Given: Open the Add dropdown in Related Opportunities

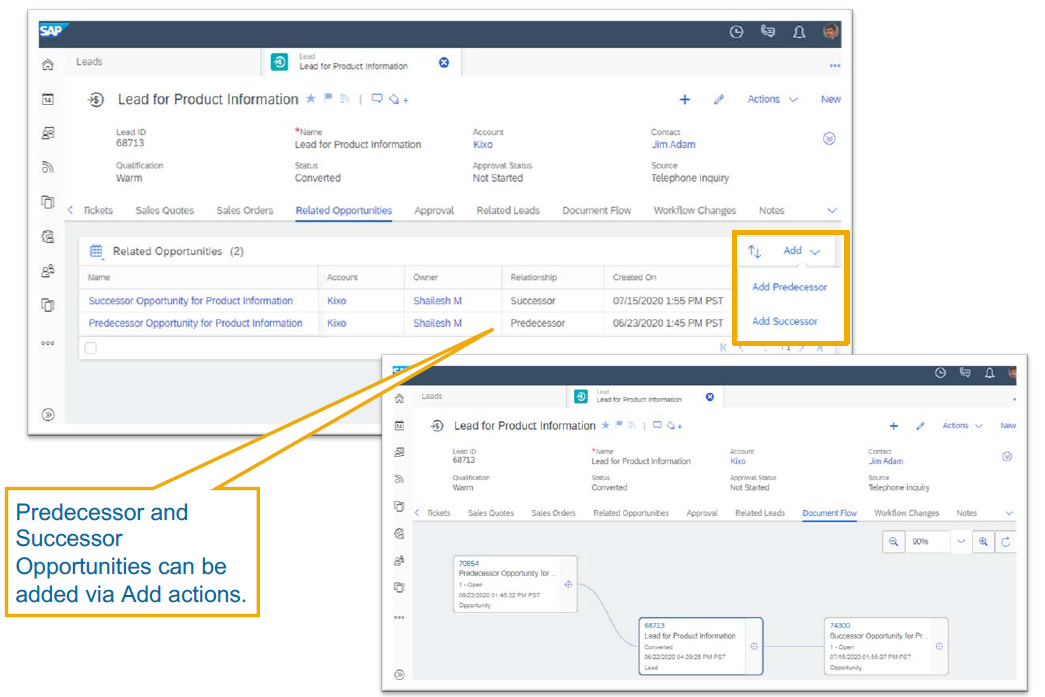Looking at the screenshot, I should pyautogui.click(x=801, y=252).
